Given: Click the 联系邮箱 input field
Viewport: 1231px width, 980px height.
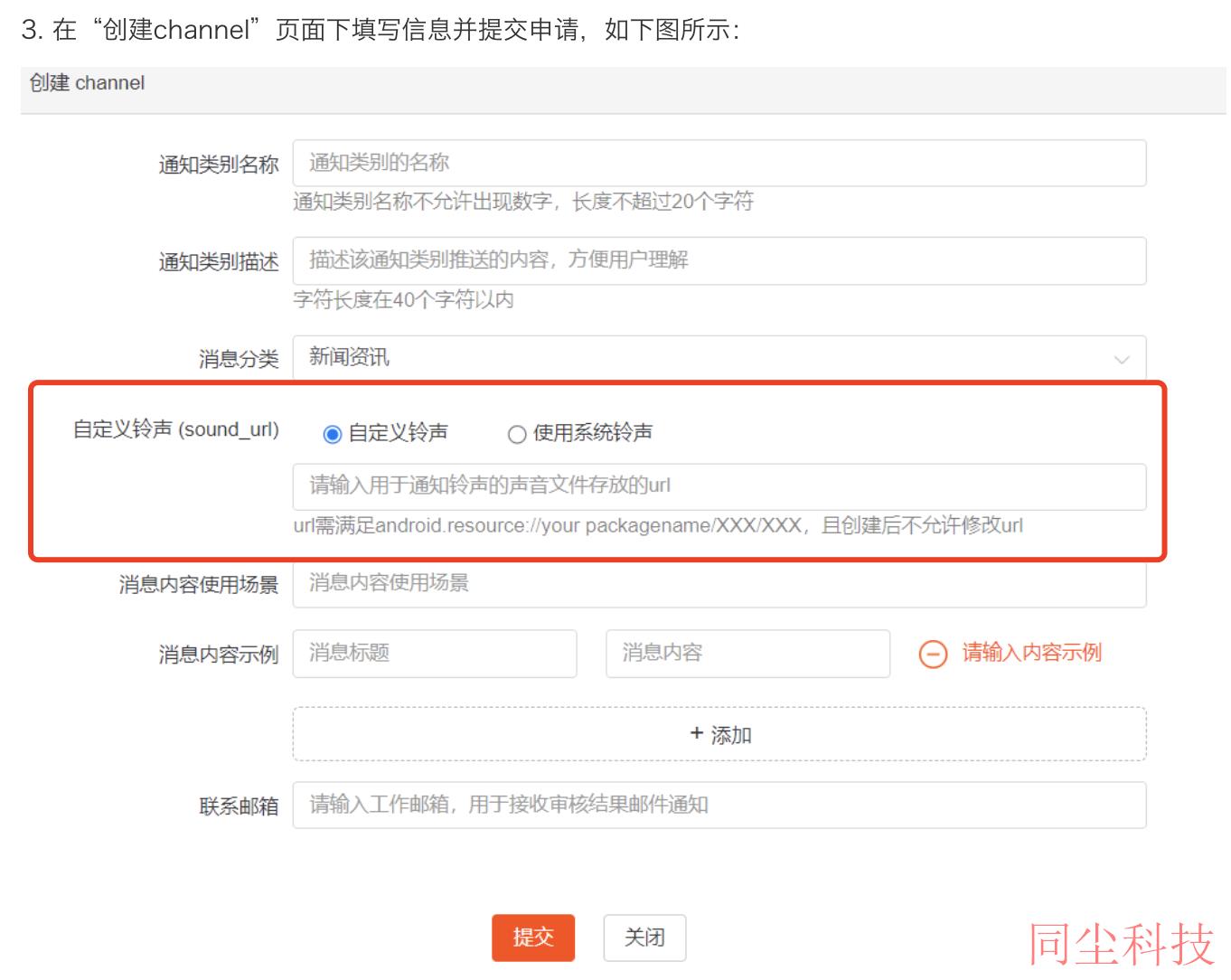Looking at the screenshot, I should 719,805.
